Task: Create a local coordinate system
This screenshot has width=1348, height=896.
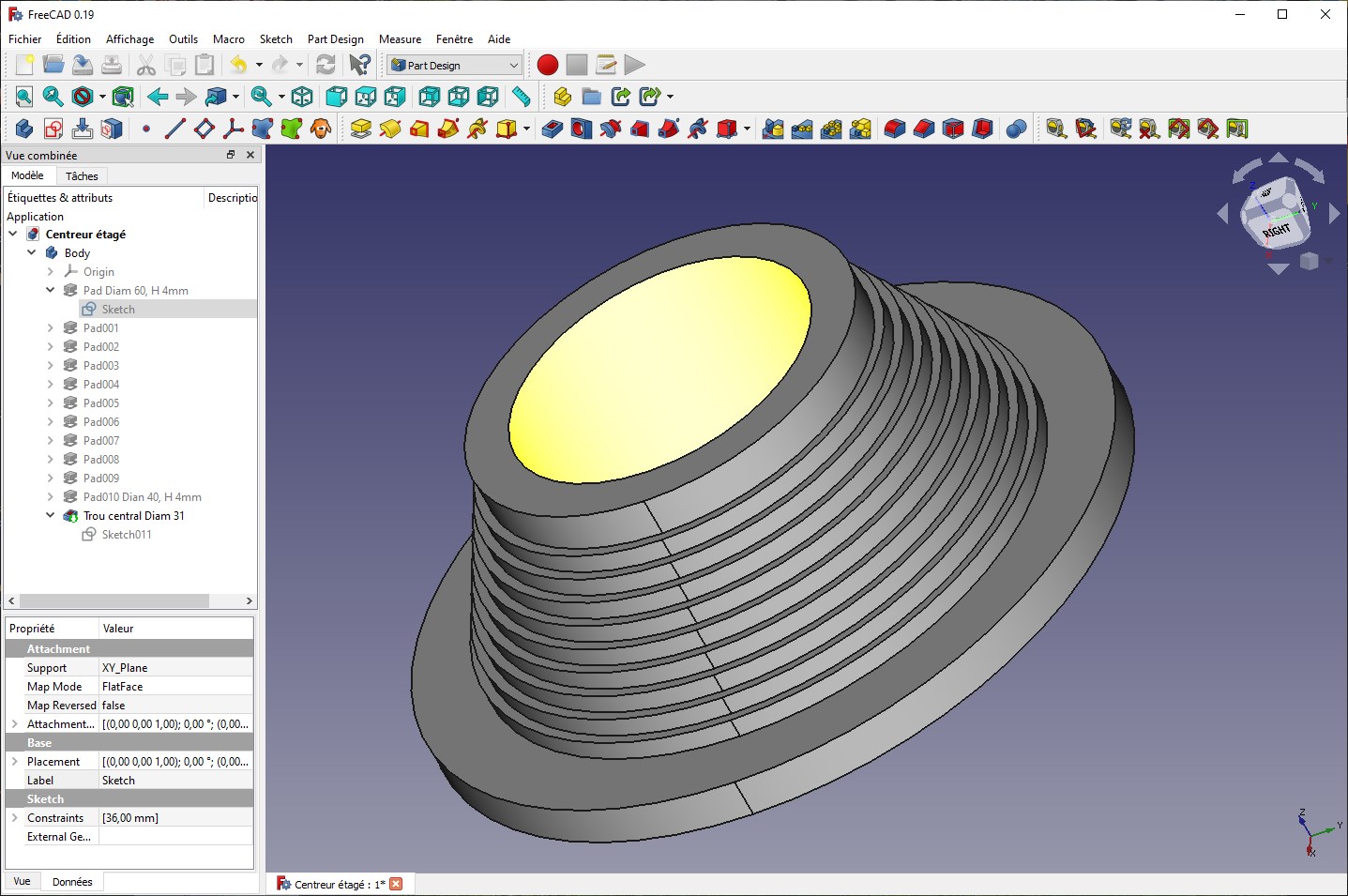Action: click(x=234, y=129)
